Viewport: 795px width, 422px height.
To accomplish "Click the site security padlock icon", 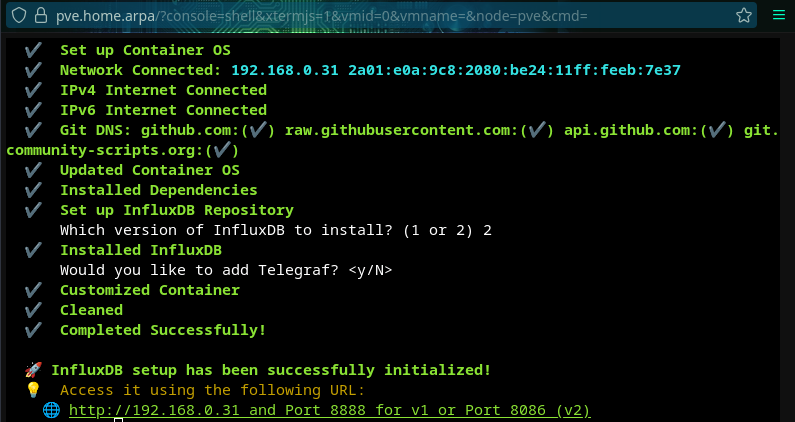I will 40,16.
